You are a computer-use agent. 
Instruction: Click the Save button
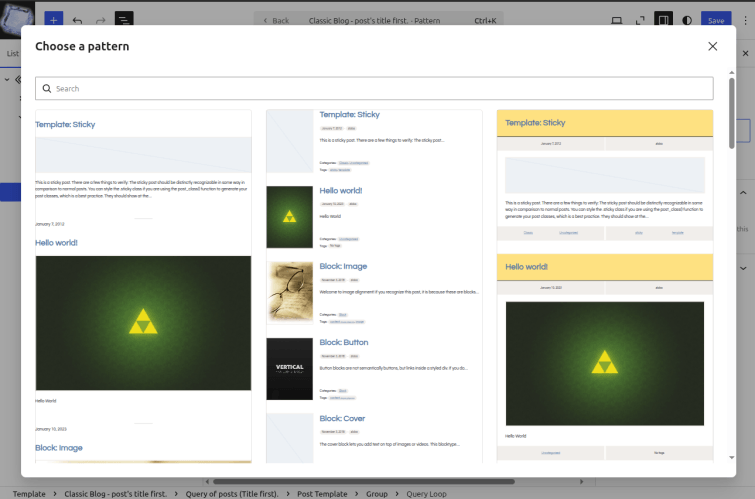pos(716,20)
